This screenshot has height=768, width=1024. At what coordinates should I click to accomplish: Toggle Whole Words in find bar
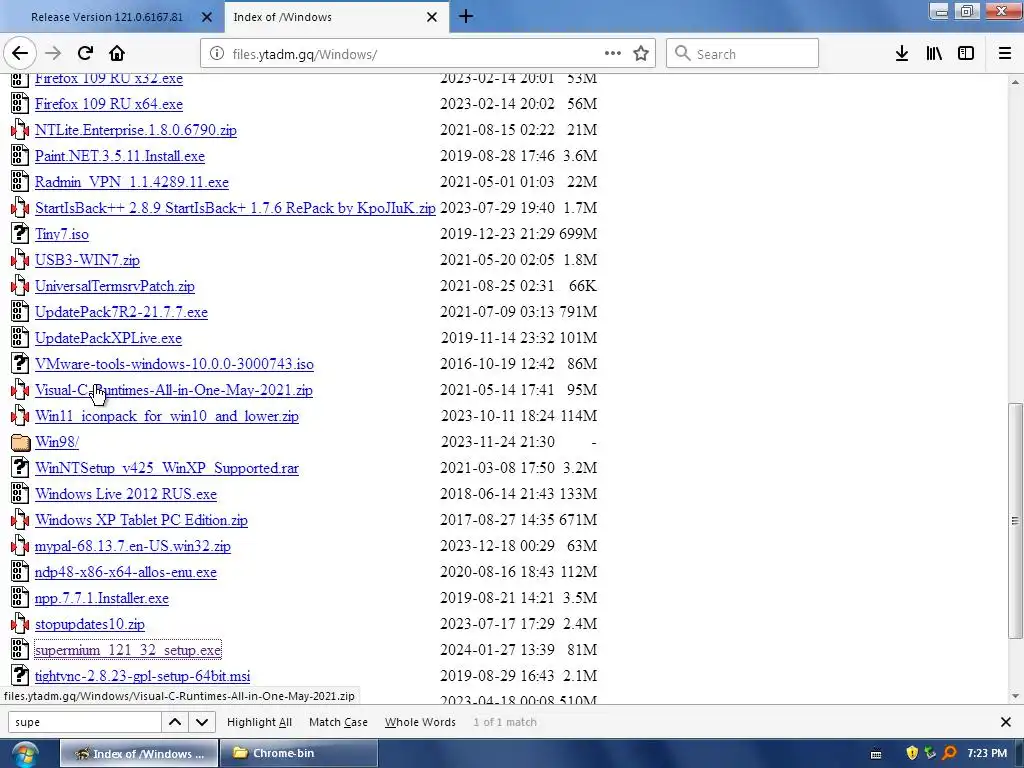[420, 722]
